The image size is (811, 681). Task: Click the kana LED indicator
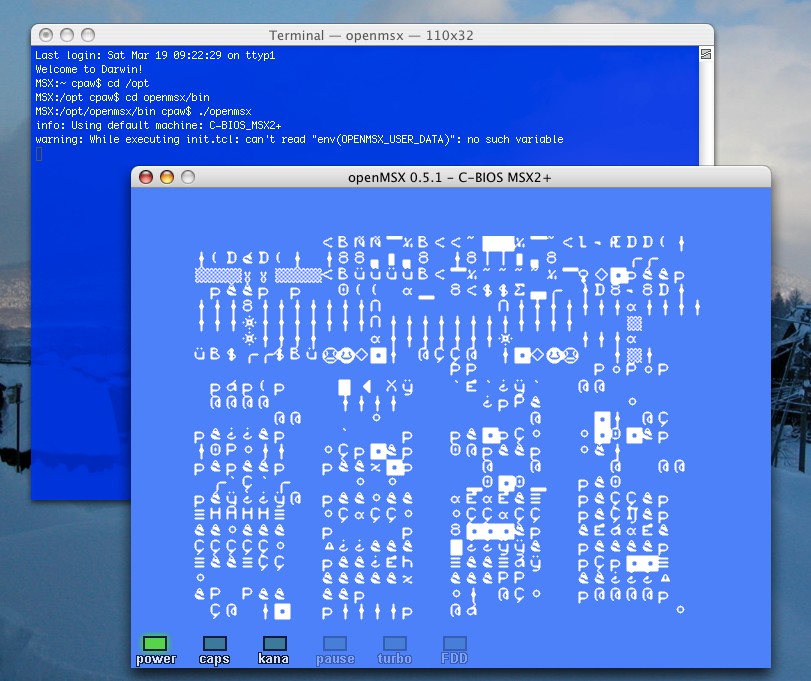click(275, 643)
